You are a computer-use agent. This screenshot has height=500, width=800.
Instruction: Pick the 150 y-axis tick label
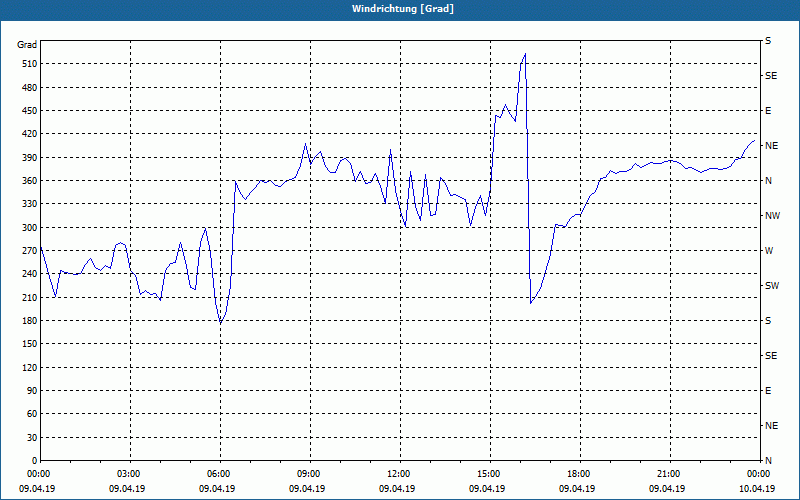click(x=30, y=344)
